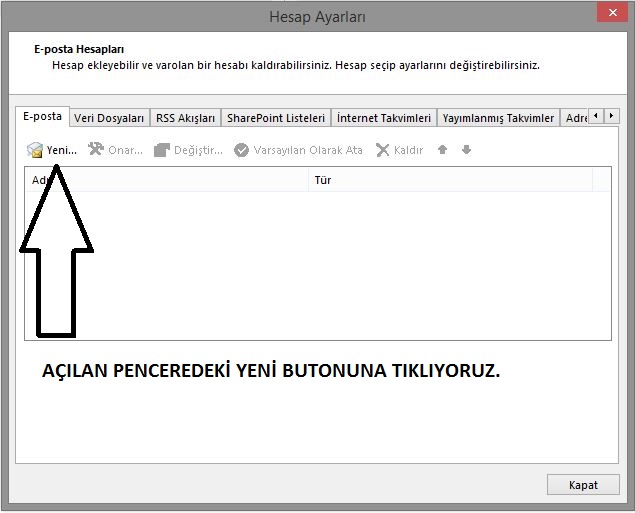The height and width of the screenshot is (513, 635).
Task: Move account up with up arrow
Action: click(x=443, y=150)
